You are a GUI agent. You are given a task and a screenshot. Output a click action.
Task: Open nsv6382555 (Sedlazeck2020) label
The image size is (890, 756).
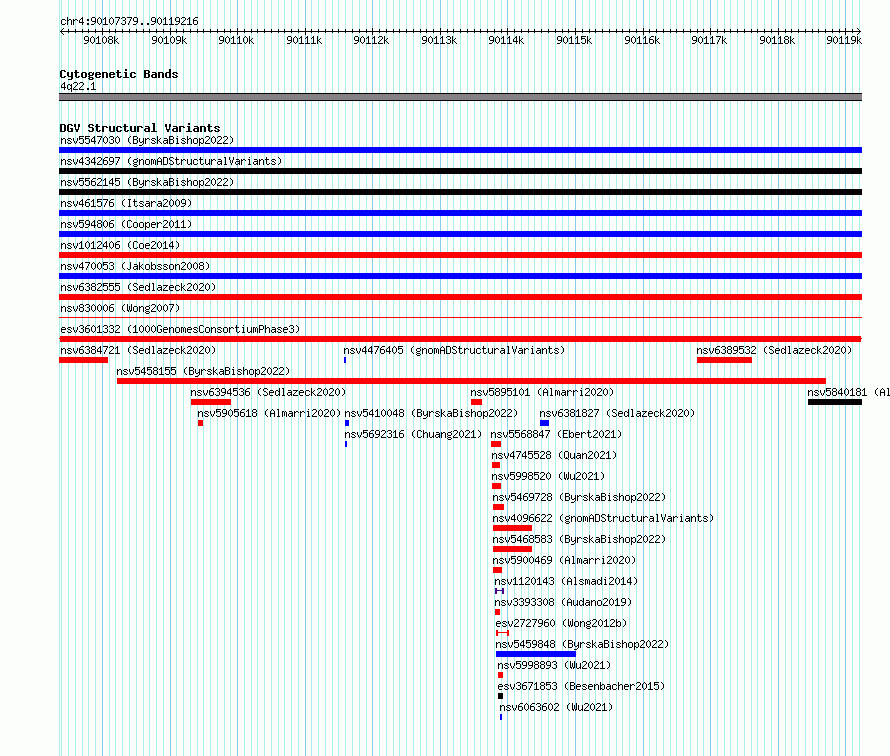138,287
